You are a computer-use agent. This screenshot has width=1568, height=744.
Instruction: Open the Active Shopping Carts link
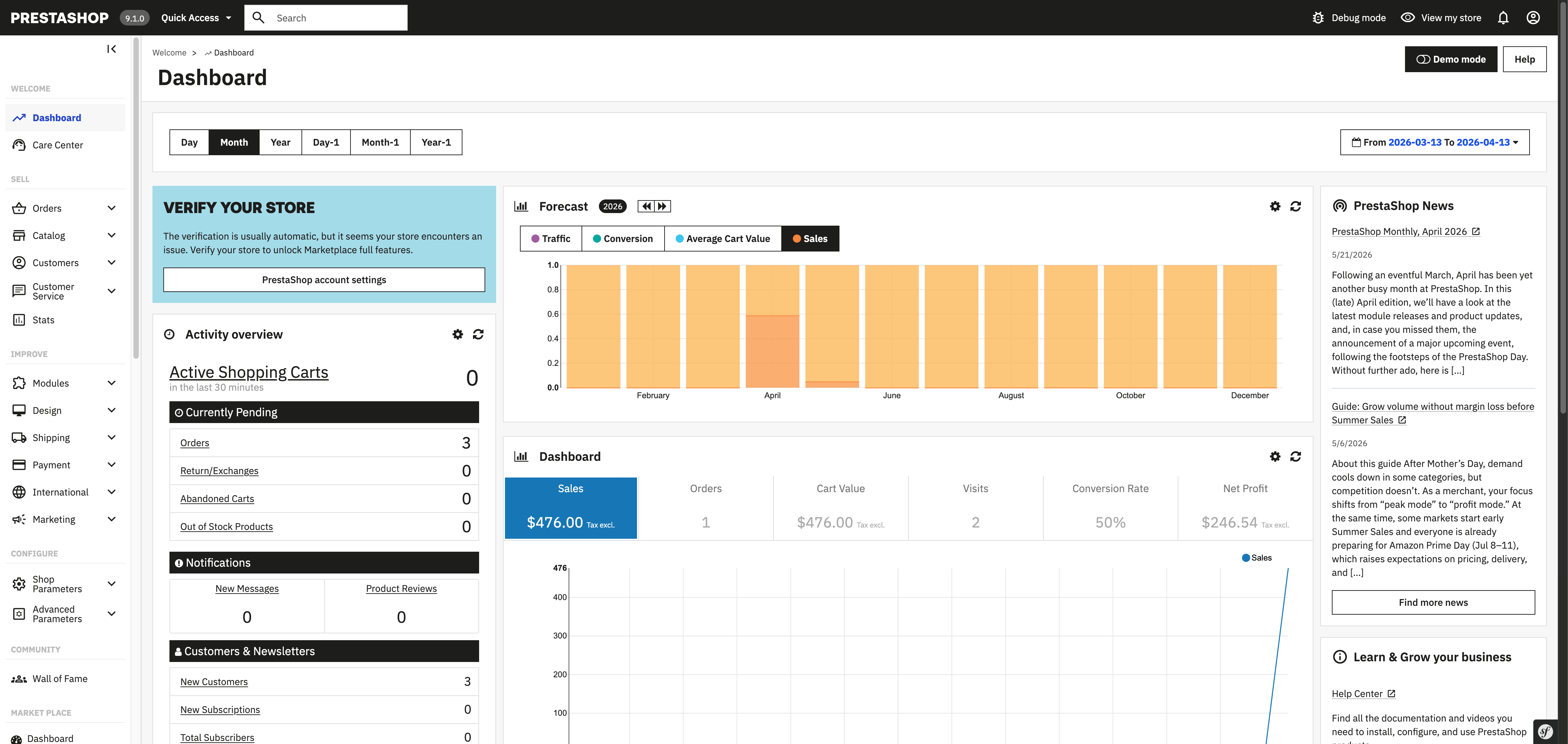click(249, 372)
